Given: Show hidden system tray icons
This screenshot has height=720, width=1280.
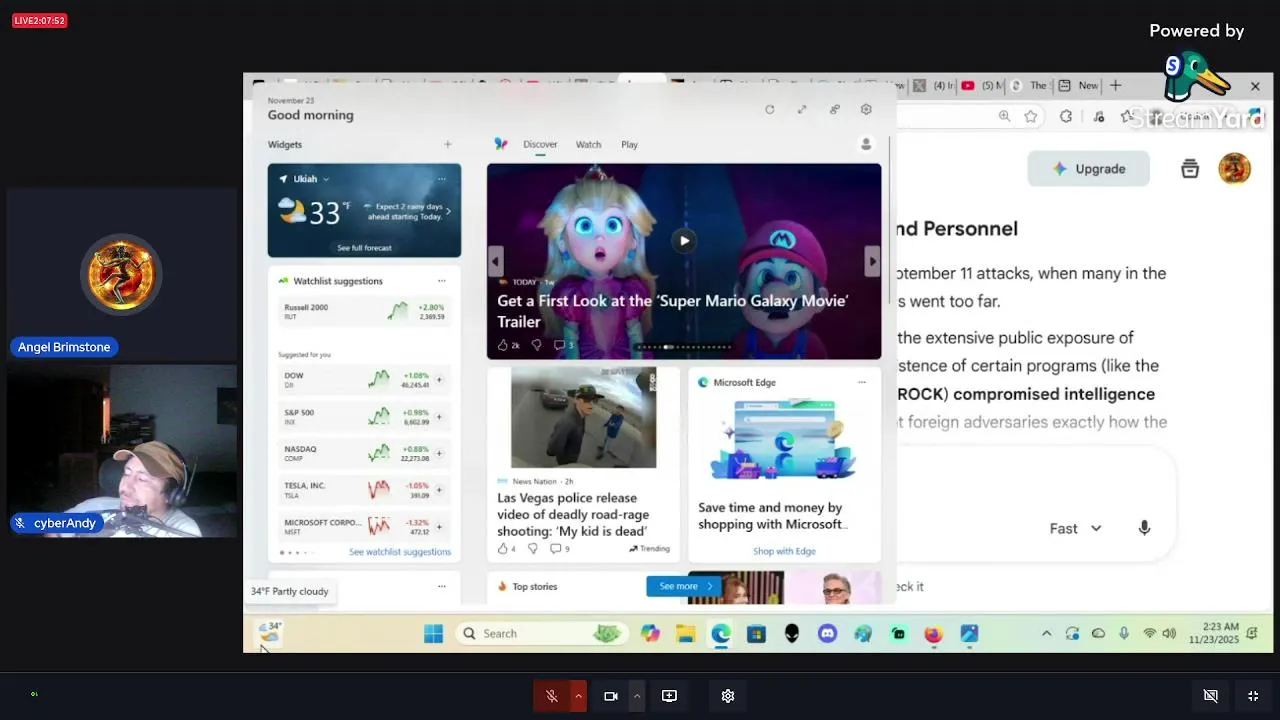Looking at the screenshot, I should click(x=1046, y=633).
